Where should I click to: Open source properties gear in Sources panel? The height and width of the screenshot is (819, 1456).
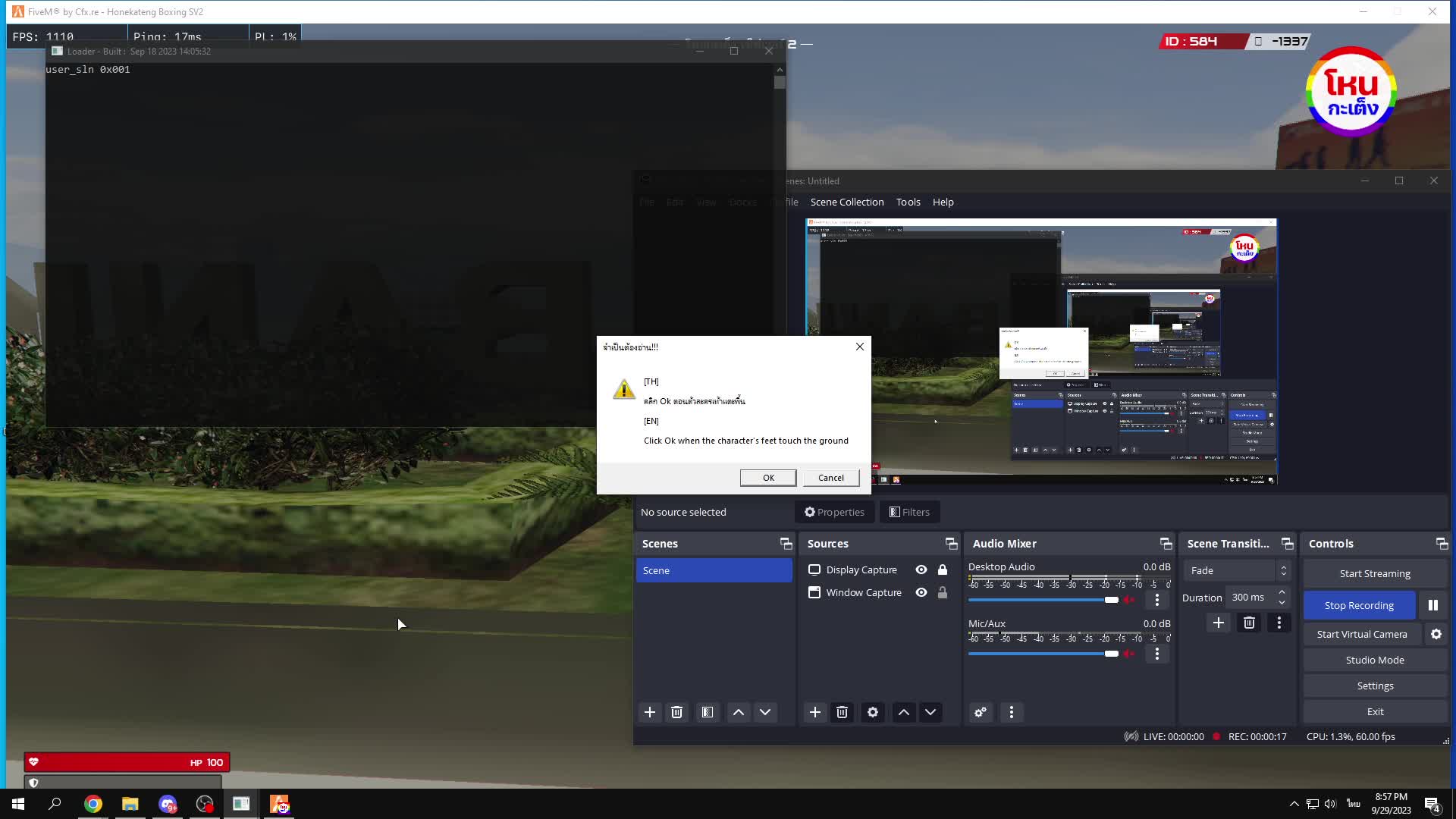[x=873, y=712]
